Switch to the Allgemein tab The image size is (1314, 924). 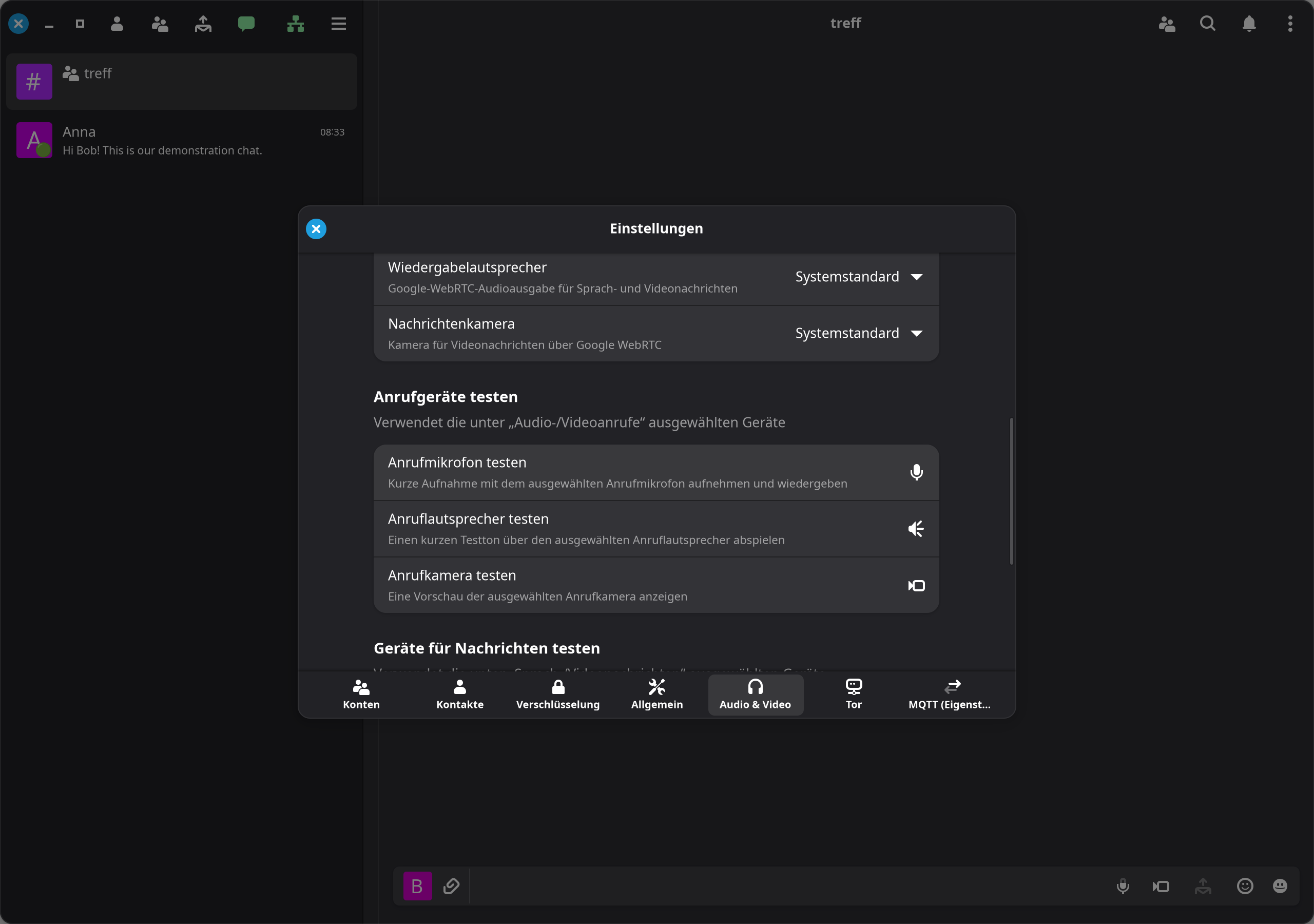click(x=656, y=695)
